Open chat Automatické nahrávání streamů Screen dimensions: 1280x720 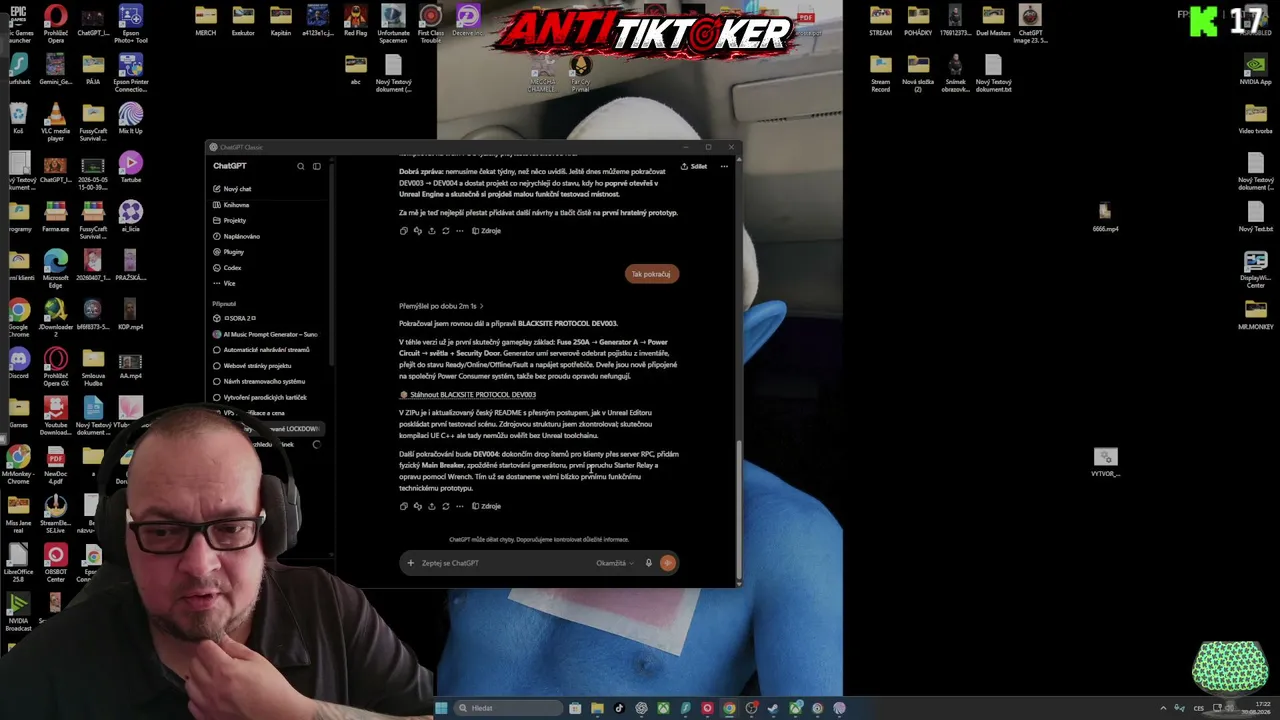(261, 350)
